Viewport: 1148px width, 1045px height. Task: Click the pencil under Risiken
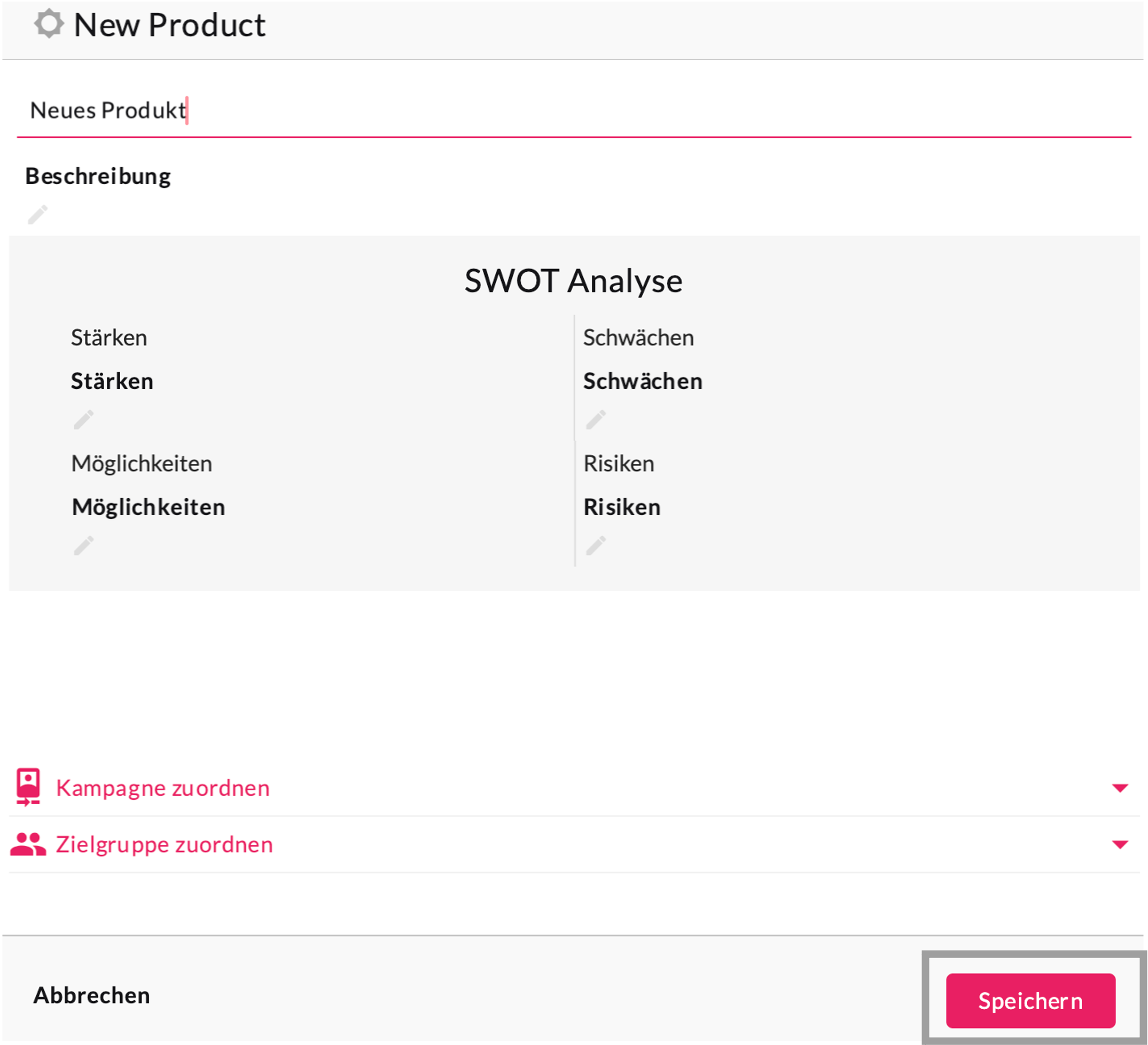click(x=596, y=546)
